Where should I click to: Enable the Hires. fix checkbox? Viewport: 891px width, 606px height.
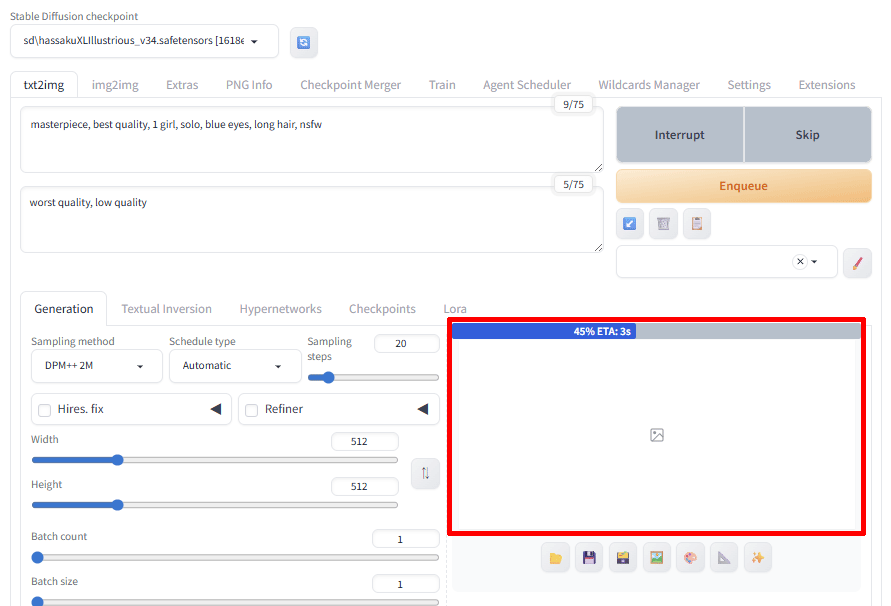point(45,410)
